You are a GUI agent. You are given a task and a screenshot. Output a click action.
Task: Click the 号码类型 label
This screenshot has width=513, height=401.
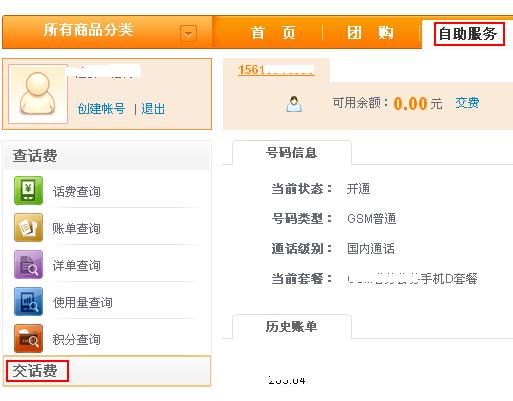pos(302,219)
